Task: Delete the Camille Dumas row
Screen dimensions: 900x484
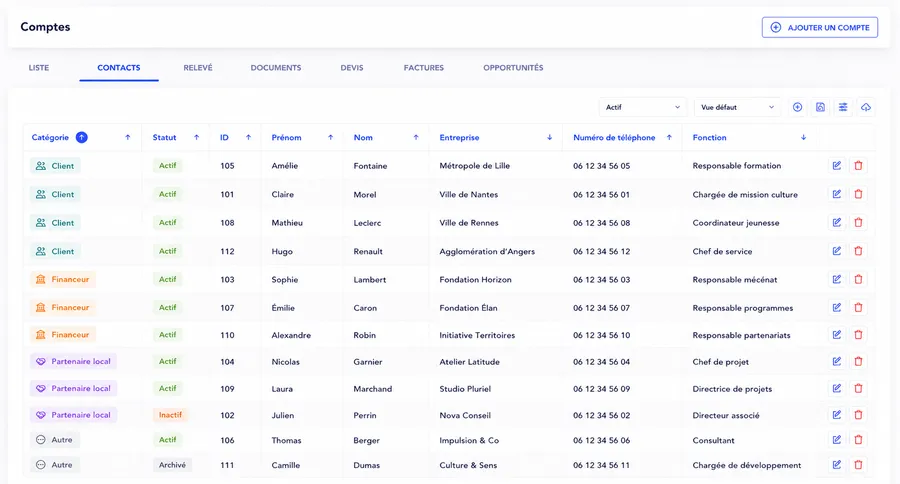Action: 858,464
